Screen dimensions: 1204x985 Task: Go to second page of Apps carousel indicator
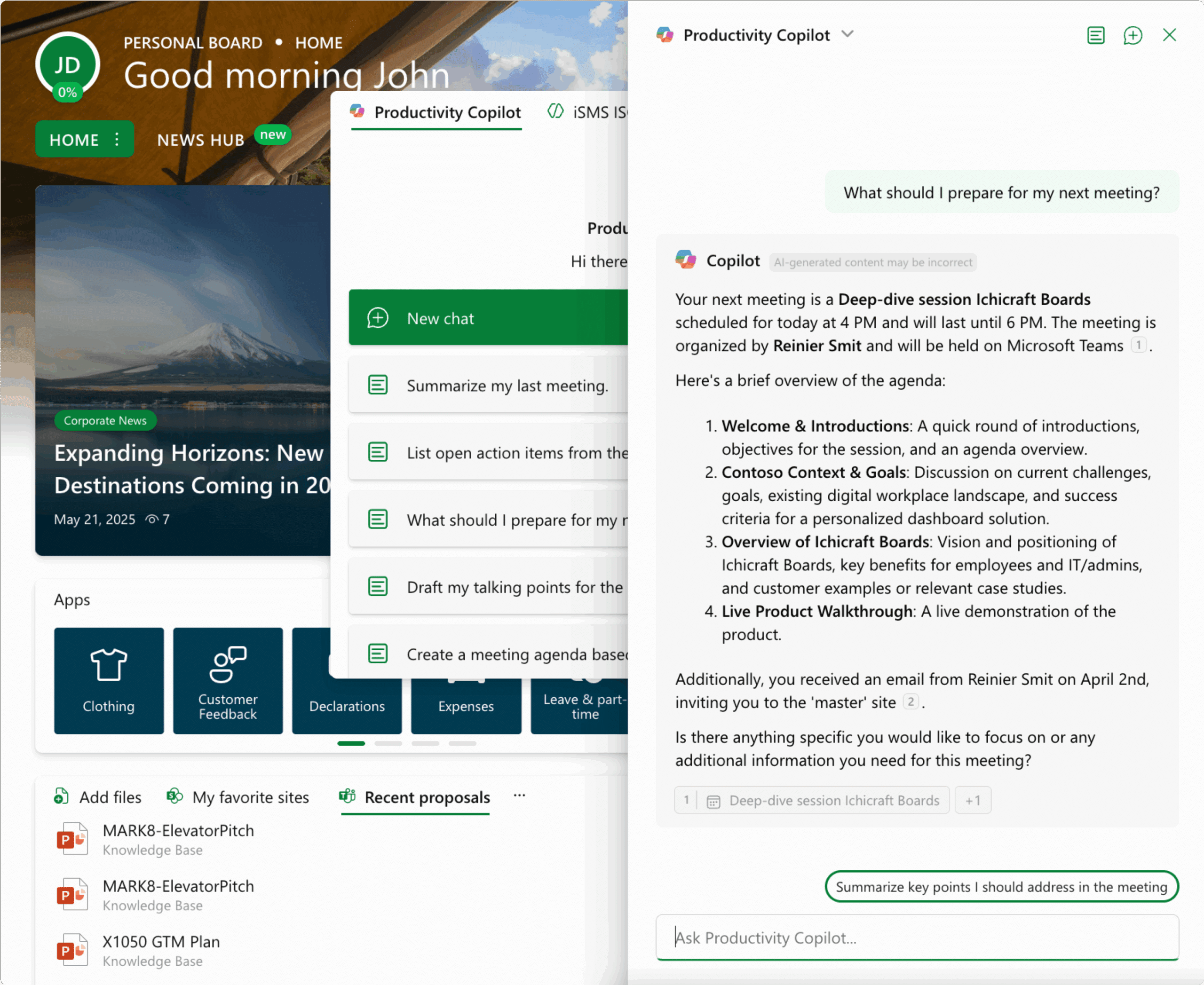pos(388,743)
